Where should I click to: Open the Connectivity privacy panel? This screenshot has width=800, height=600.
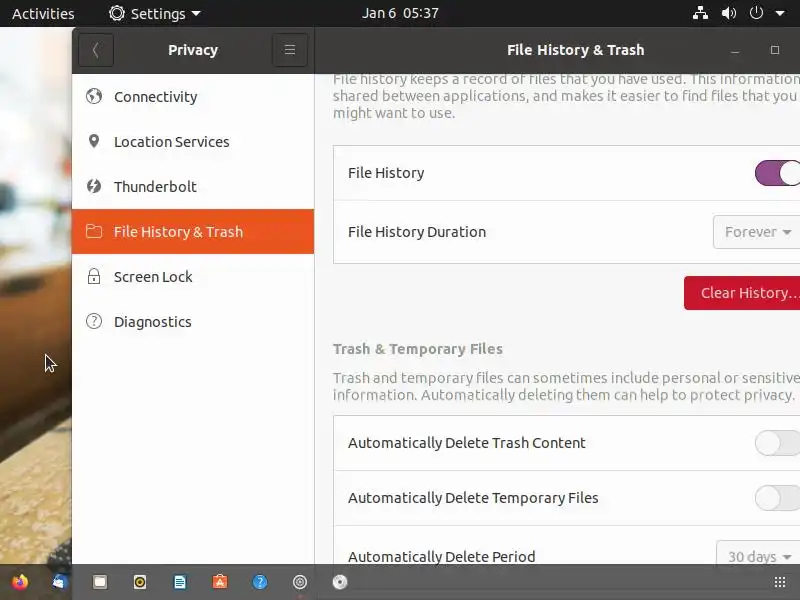click(193, 96)
